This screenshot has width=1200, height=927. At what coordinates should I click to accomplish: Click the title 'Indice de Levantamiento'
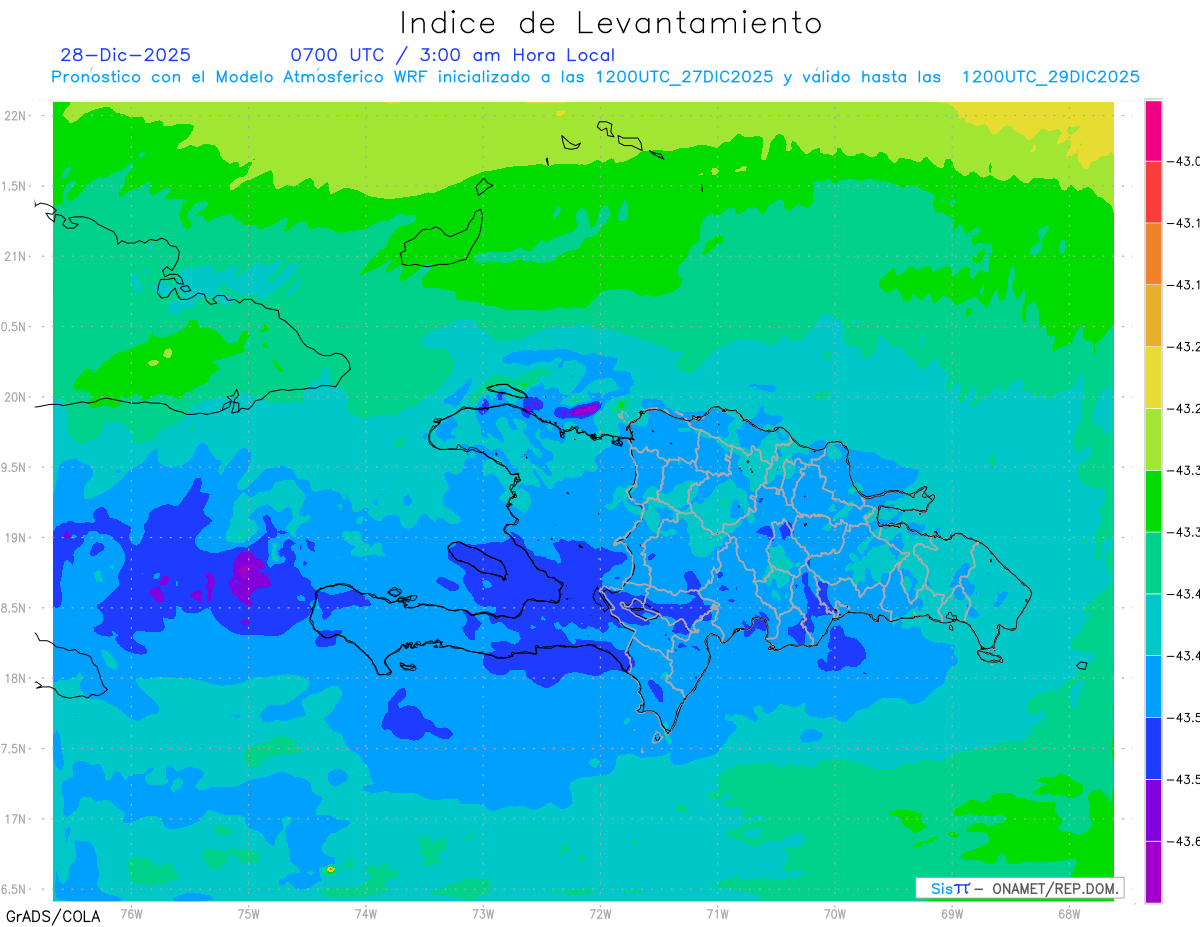611,23
